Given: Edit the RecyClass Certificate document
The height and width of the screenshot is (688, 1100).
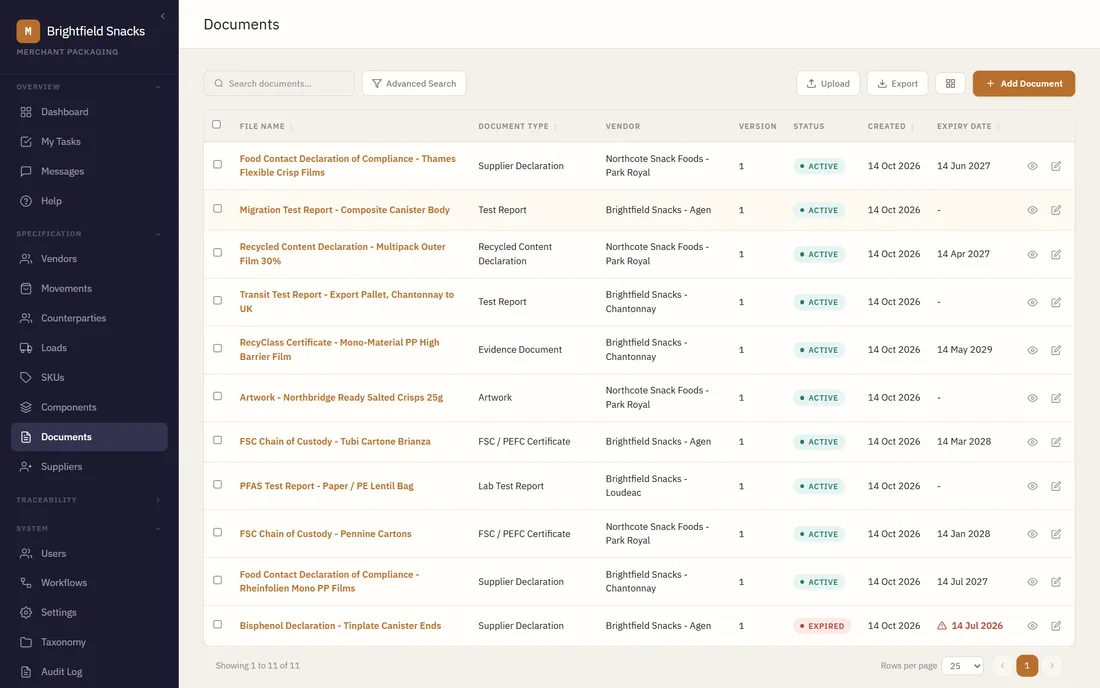Looking at the screenshot, I should (x=1056, y=350).
